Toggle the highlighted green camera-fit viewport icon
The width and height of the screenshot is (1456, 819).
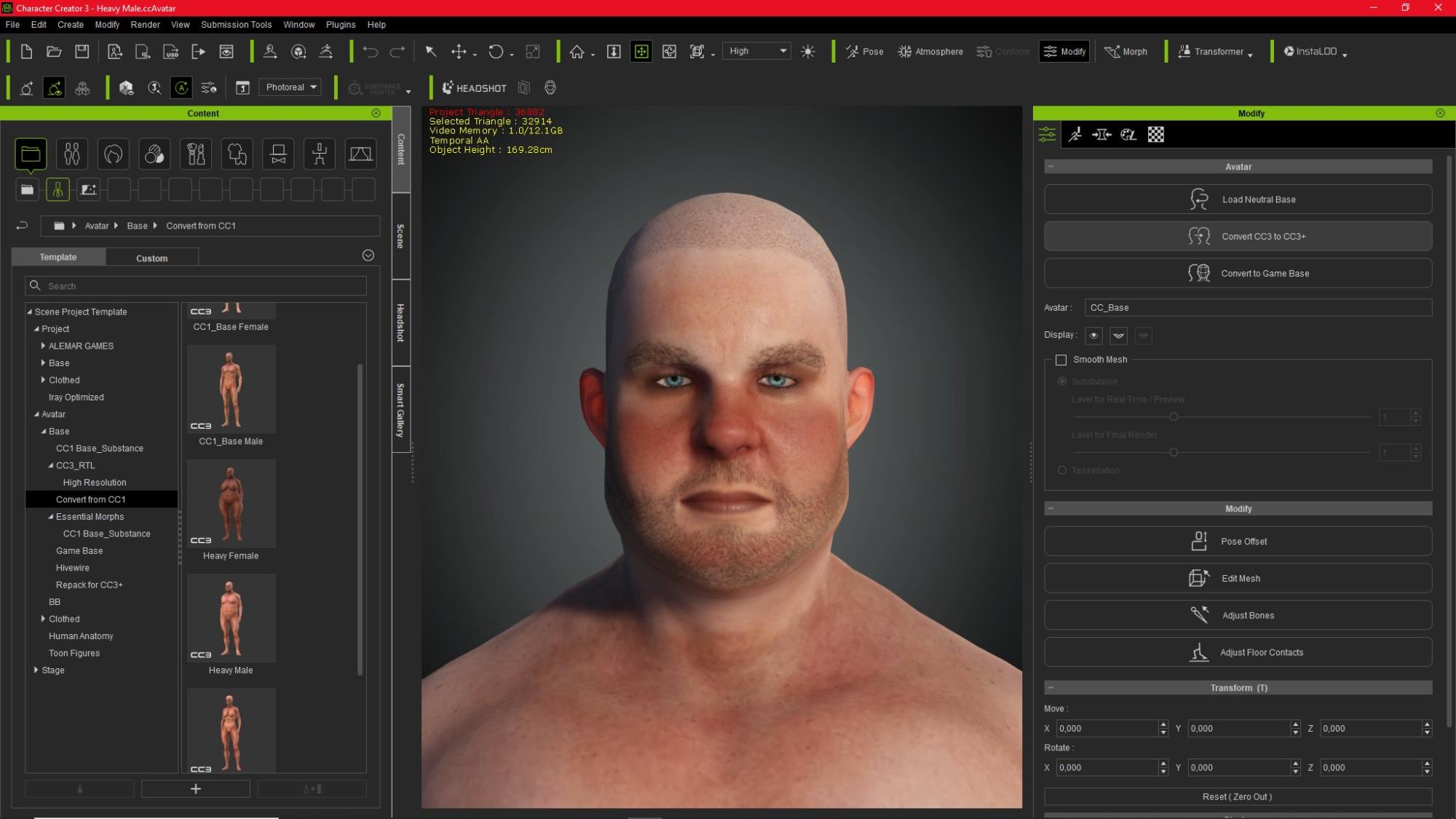[x=641, y=52]
